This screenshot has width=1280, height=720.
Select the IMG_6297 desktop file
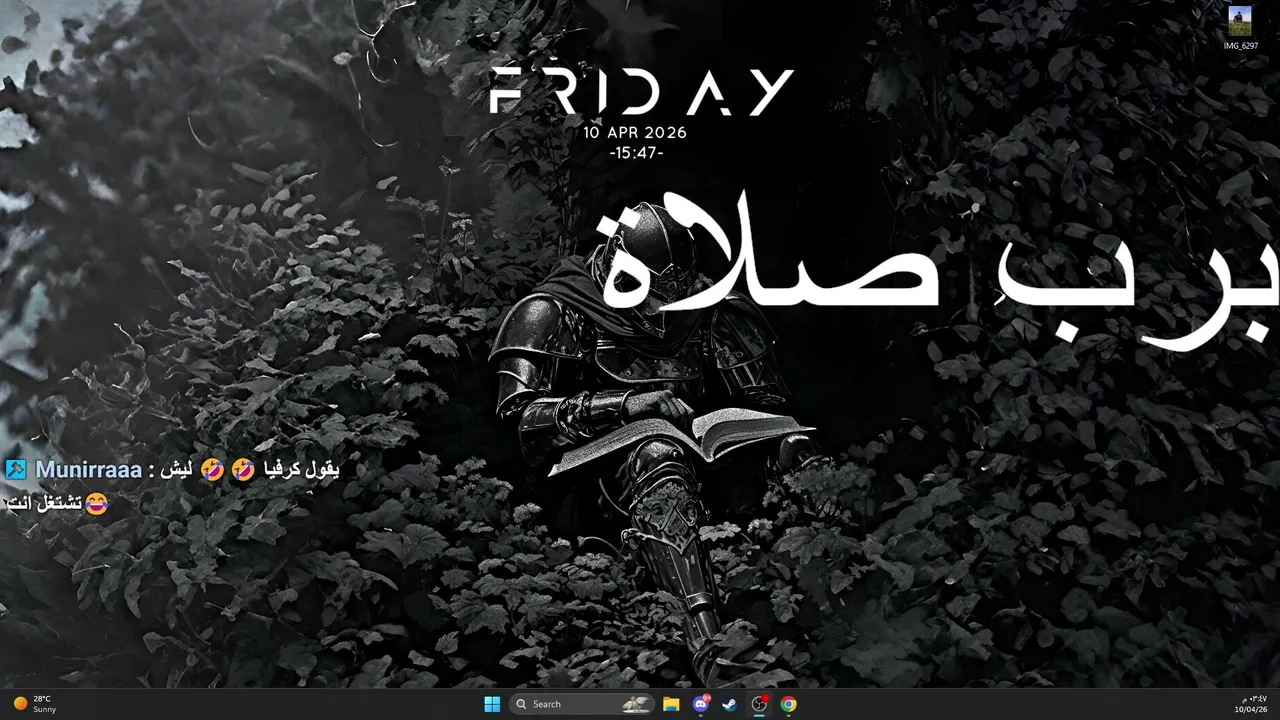point(1241,28)
